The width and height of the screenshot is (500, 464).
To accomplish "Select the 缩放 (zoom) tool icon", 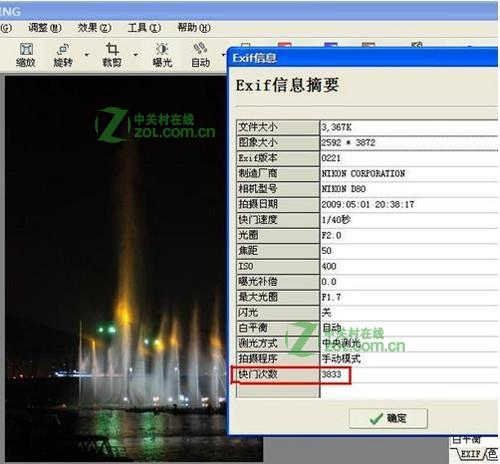I will point(26,55).
